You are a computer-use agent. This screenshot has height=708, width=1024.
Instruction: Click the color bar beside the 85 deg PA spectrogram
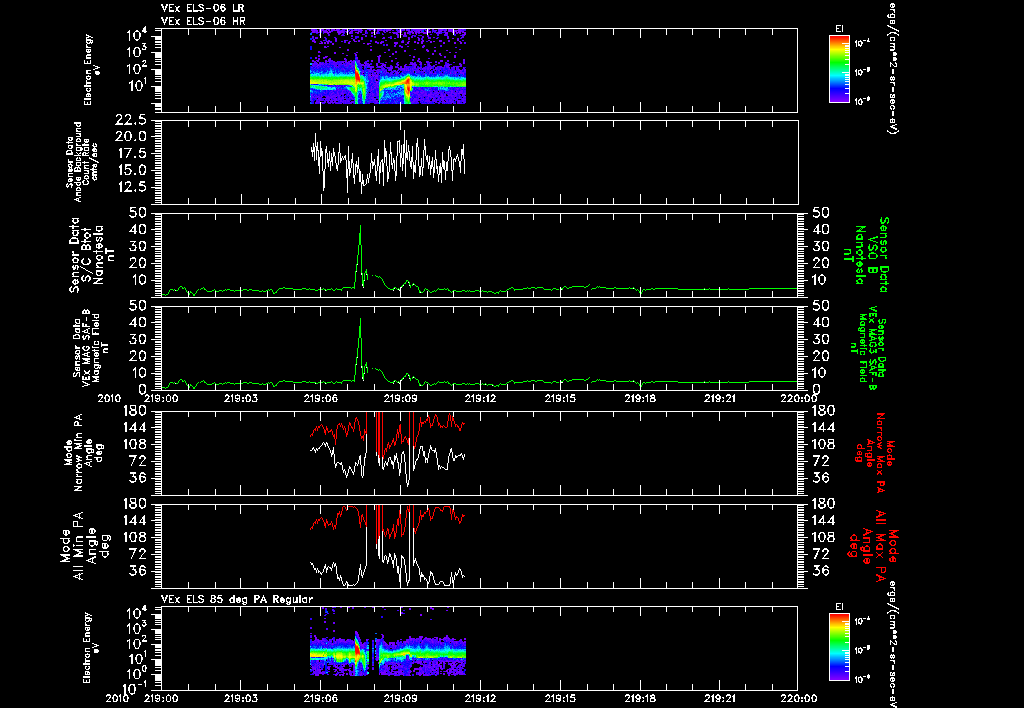pos(839,647)
